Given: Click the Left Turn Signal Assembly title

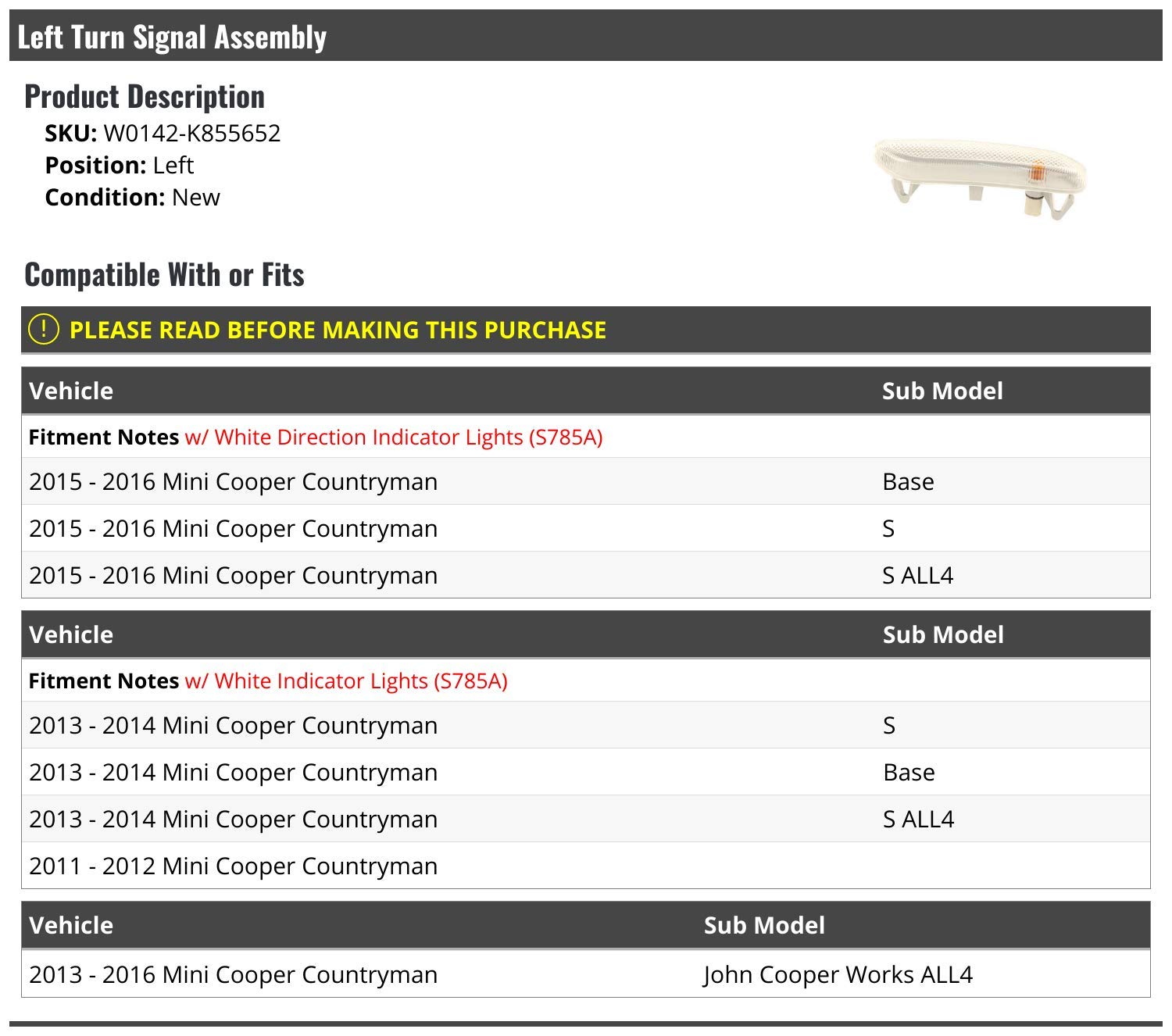Looking at the screenshot, I should click(x=172, y=37).
